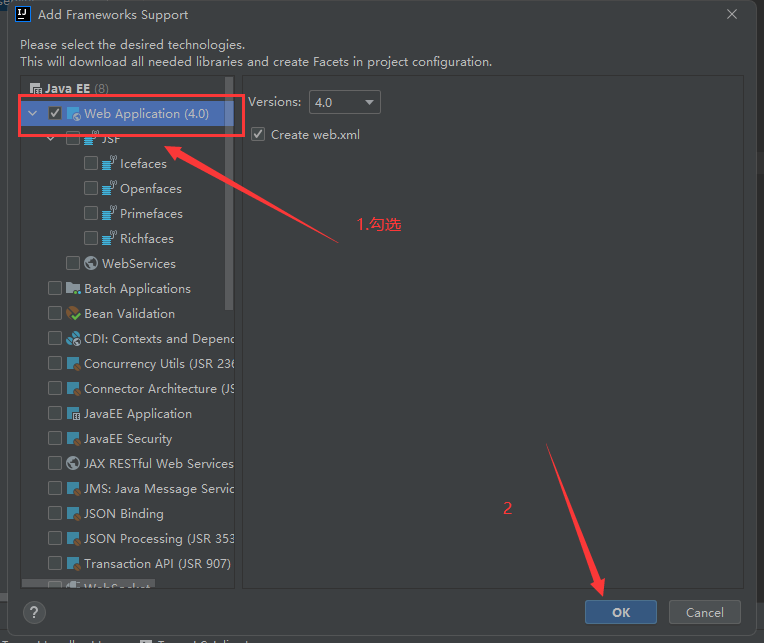Check the Richfaces checkbox
This screenshot has height=643, width=764.
(91, 238)
